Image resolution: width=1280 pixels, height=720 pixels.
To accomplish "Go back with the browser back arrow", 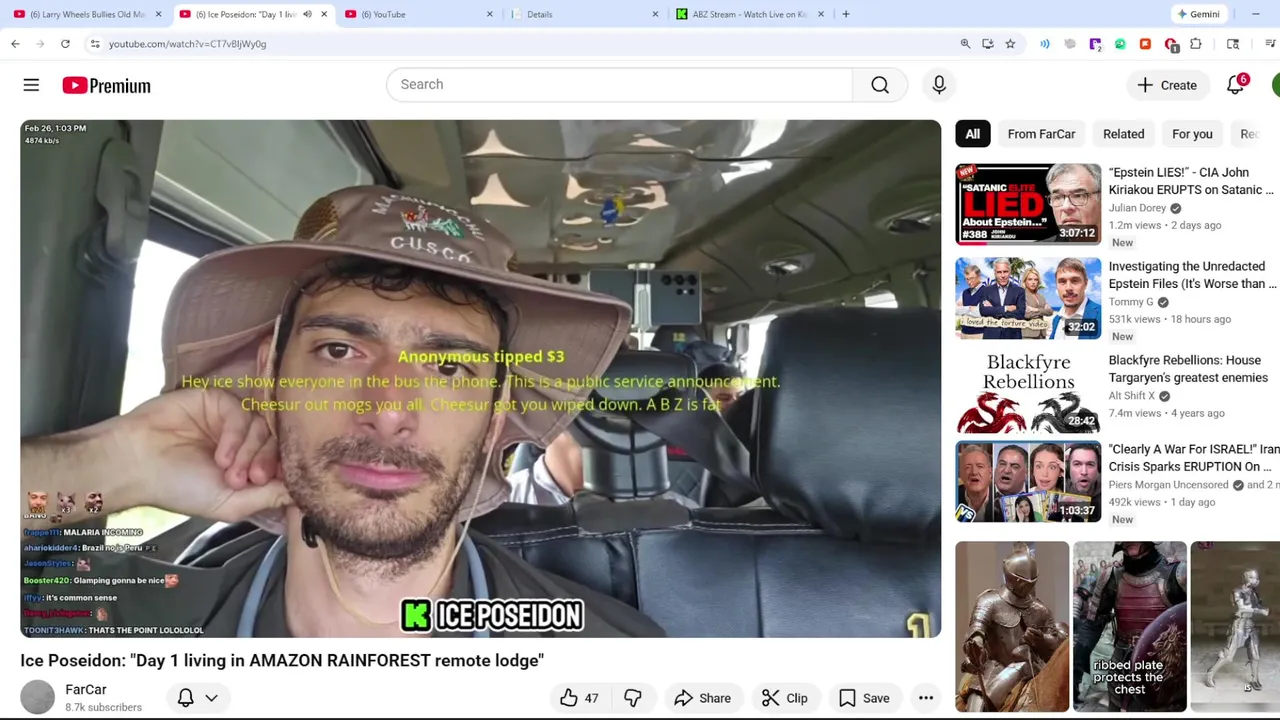I will 15,44.
